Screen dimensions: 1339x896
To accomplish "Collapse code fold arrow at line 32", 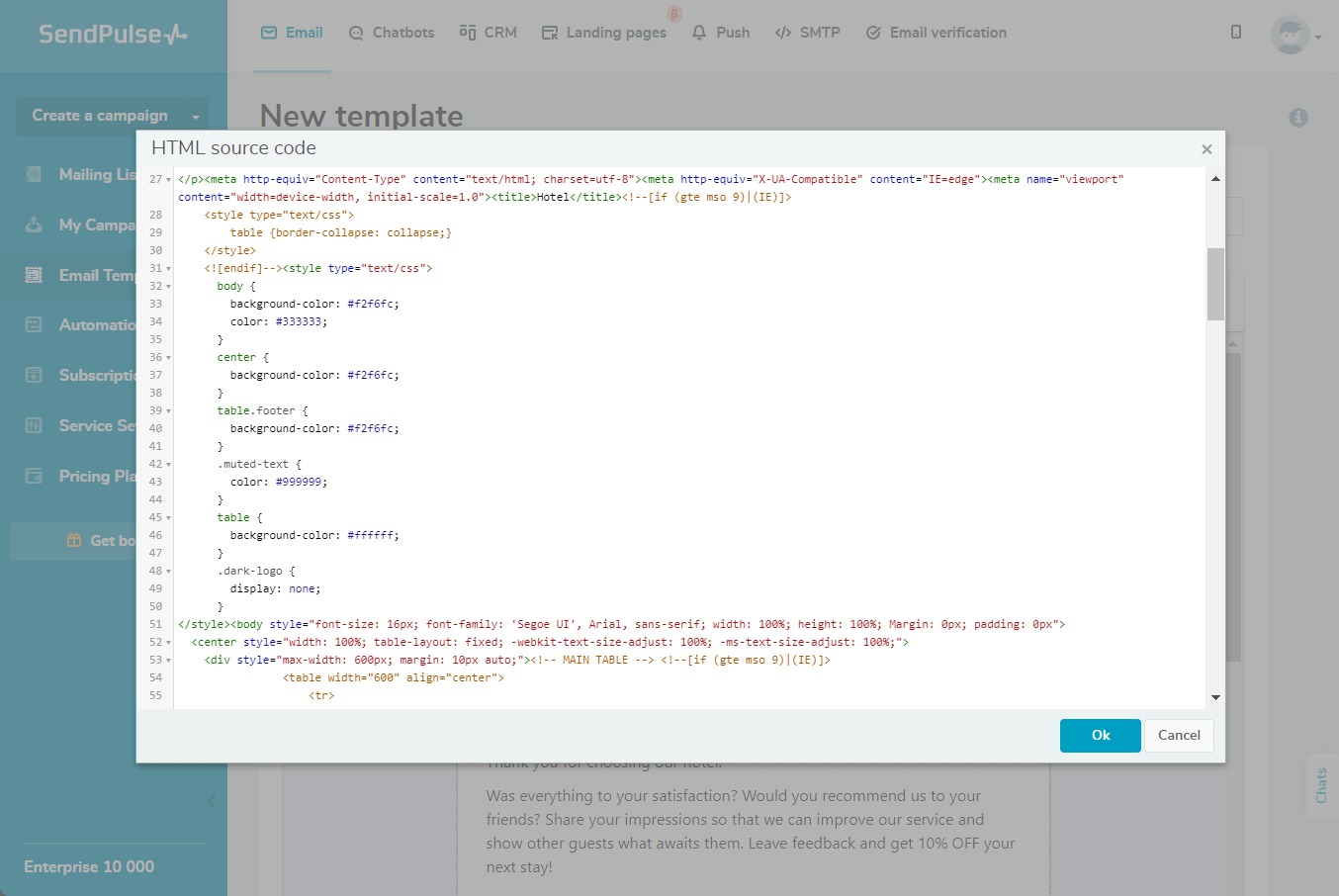I will coord(168,287).
